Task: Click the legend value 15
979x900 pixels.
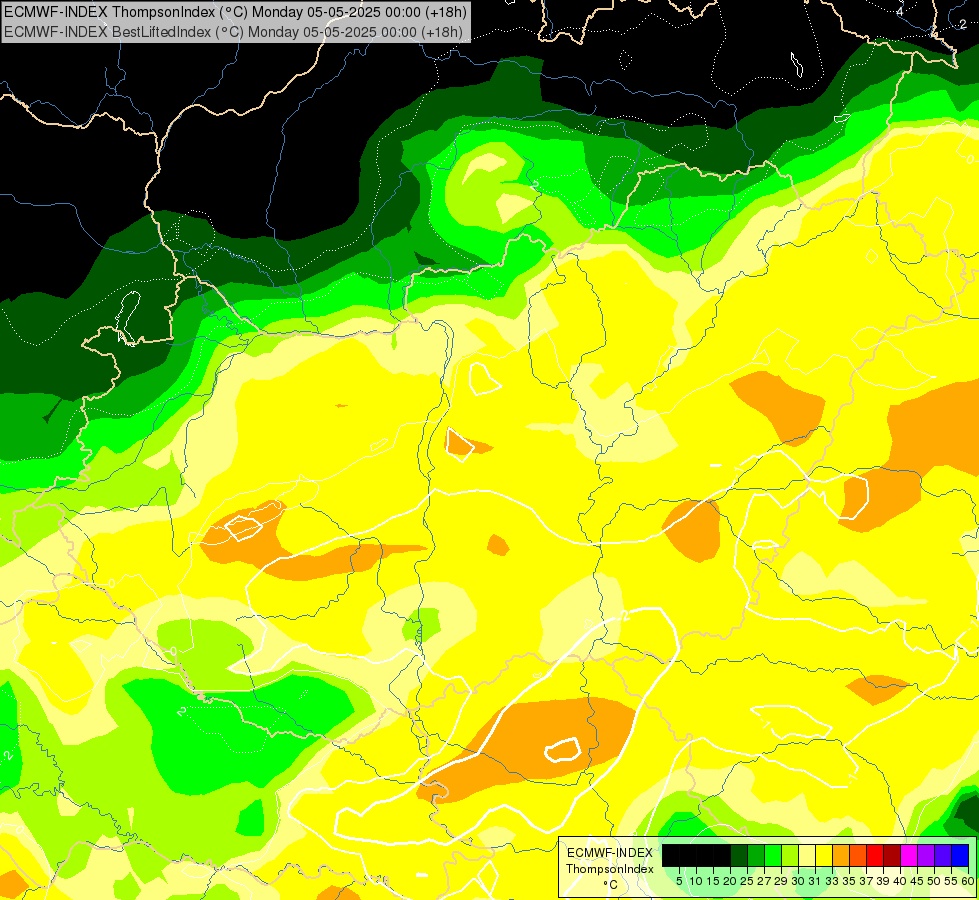Action: (713, 881)
